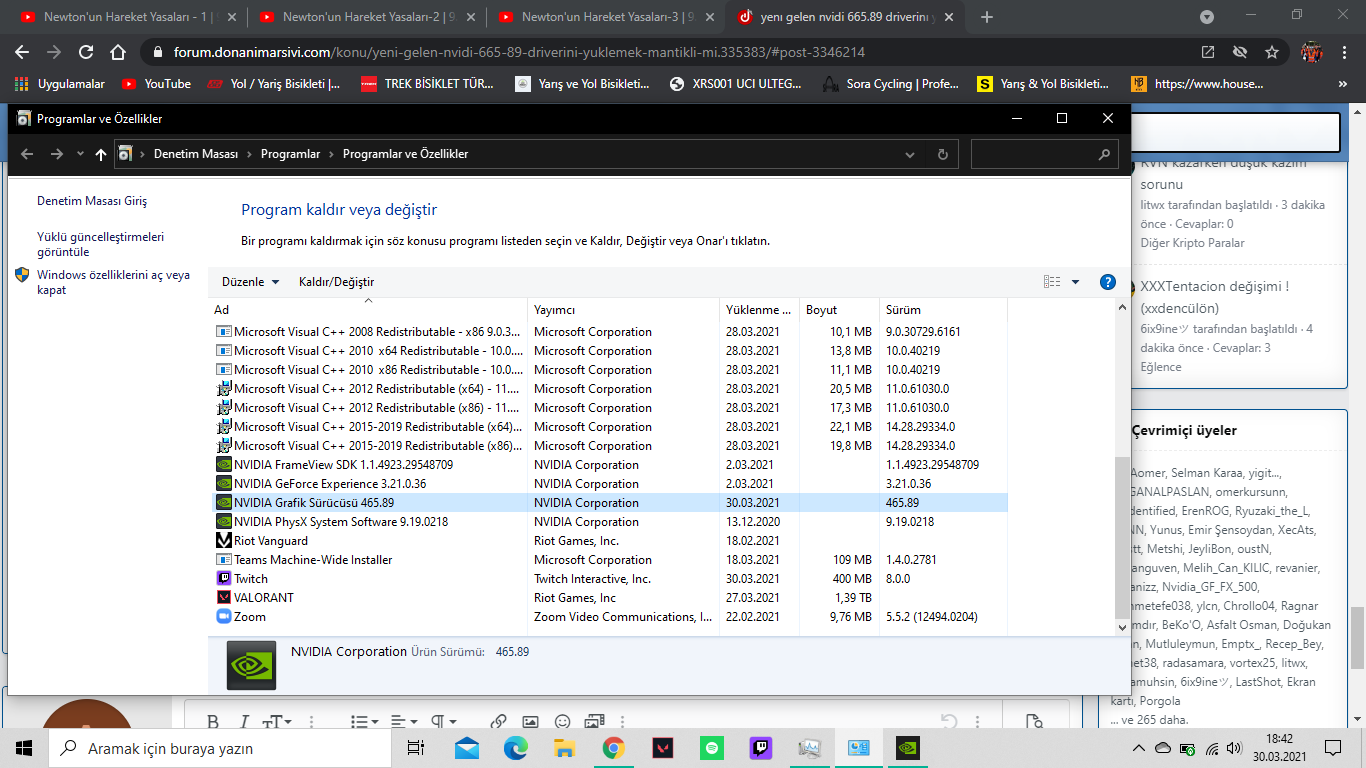The image size is (1366, 768).
Task: Open the NVIDIA app on the taskbar
Action: [907, 748]
